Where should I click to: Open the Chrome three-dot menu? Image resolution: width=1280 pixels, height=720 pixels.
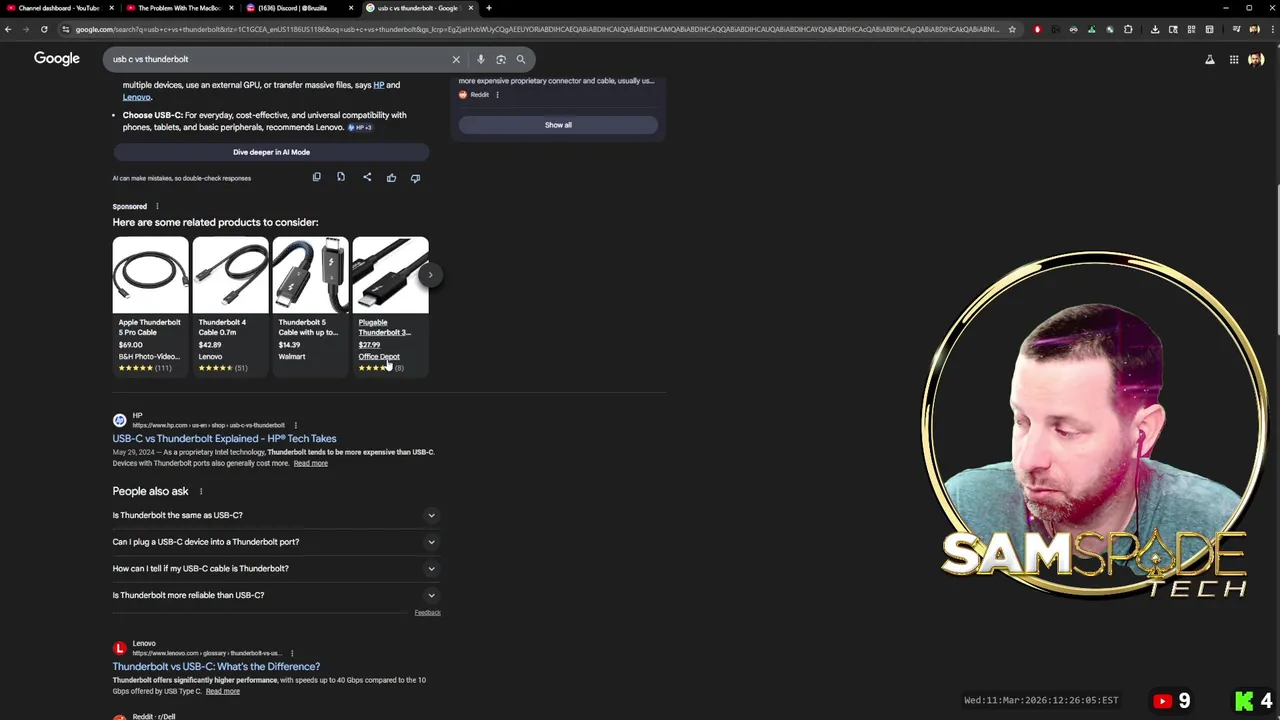tap(1271, 29)
